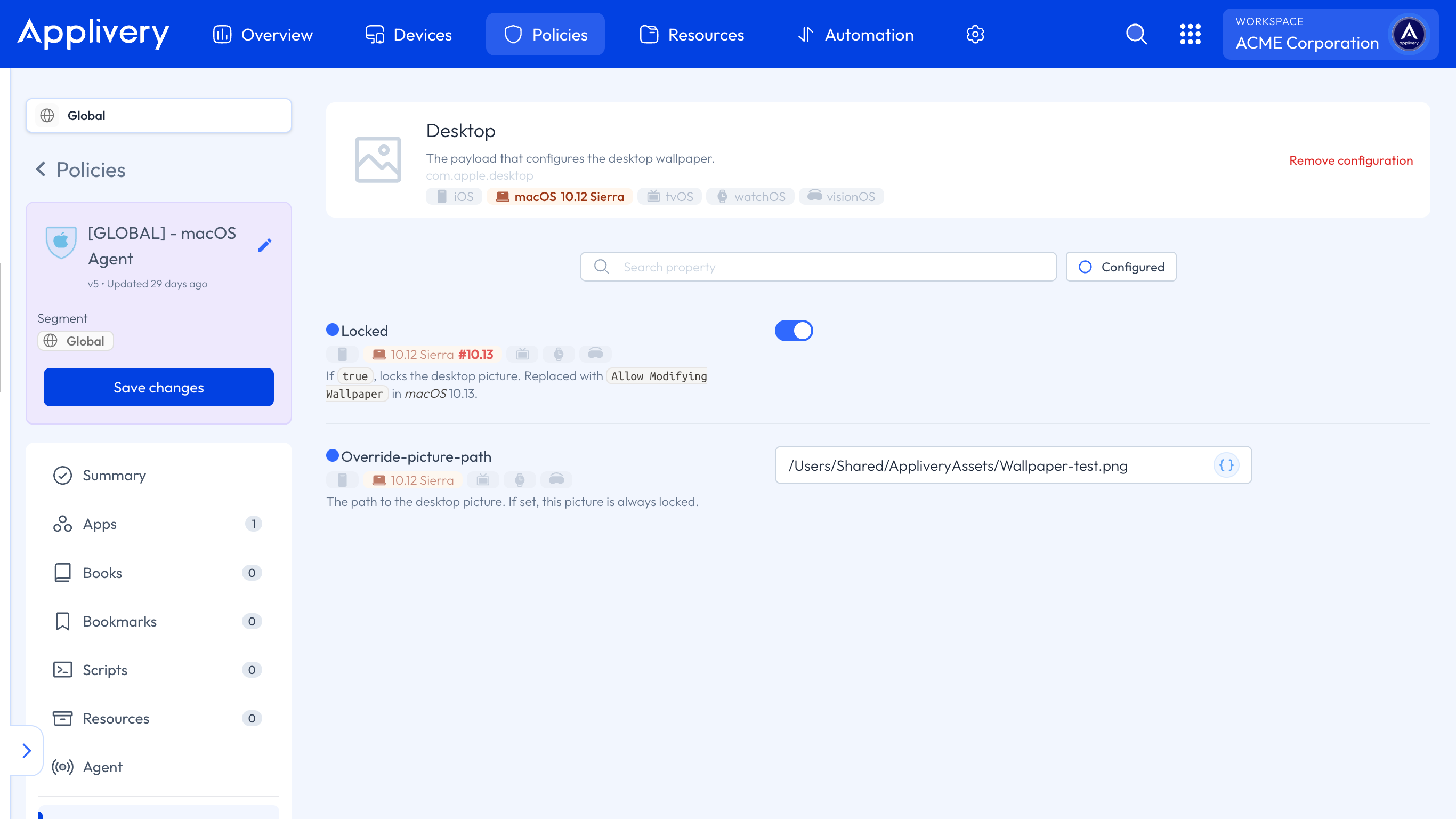The width and height of the screenshot is (1456, 819).
Task: Disable the Locked toggle switch
Action: pyautogui.click(x=794, y=330)
